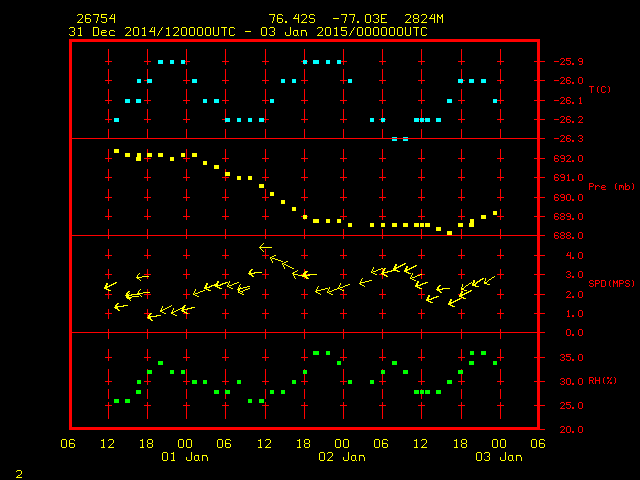Viewport: 640px width, 480px height.
Task: Click the "RH(%)" humidity axis label
Action: point(602,380)
